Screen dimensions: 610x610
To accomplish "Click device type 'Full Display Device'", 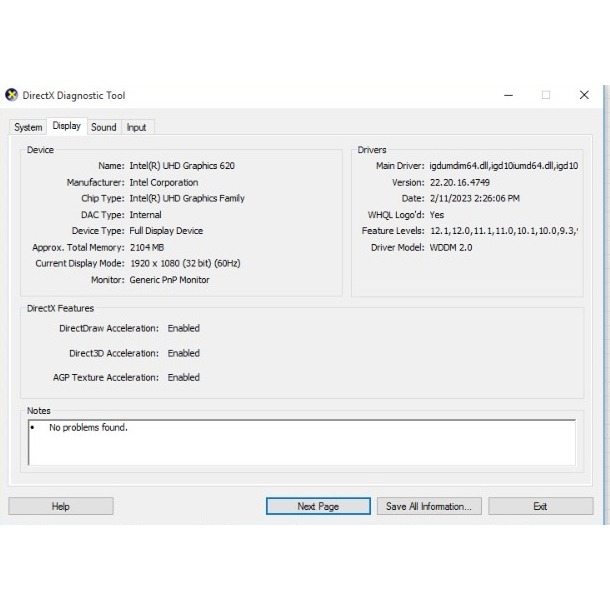I will tap(166, 231).
